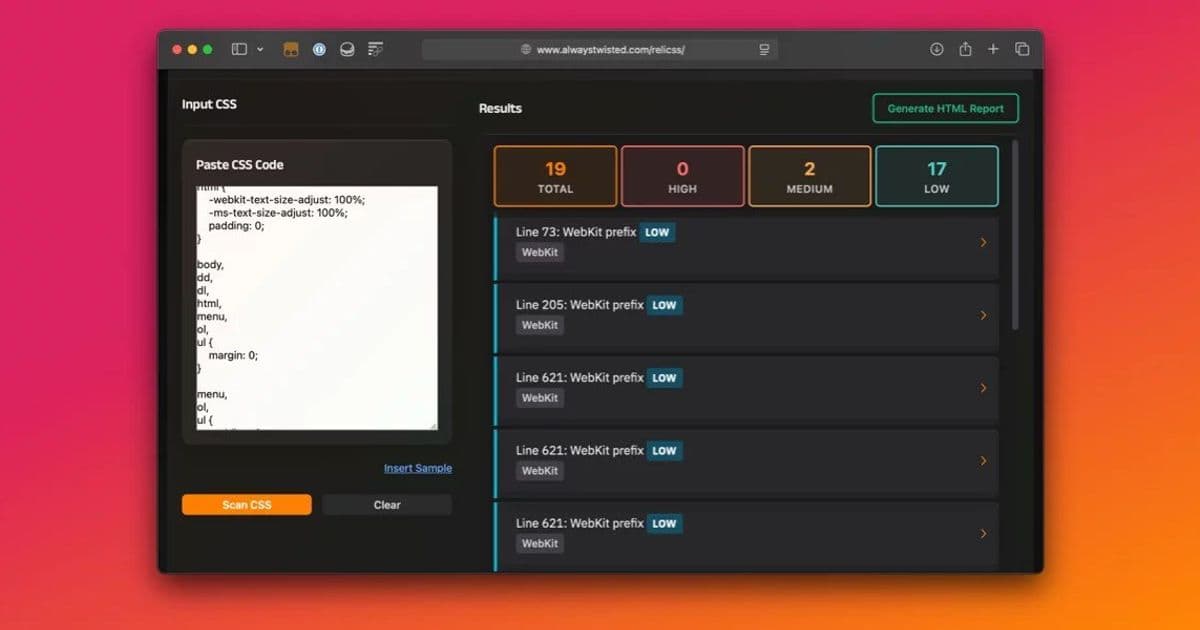Click the Generate HTML Report button

pos(944,108)
